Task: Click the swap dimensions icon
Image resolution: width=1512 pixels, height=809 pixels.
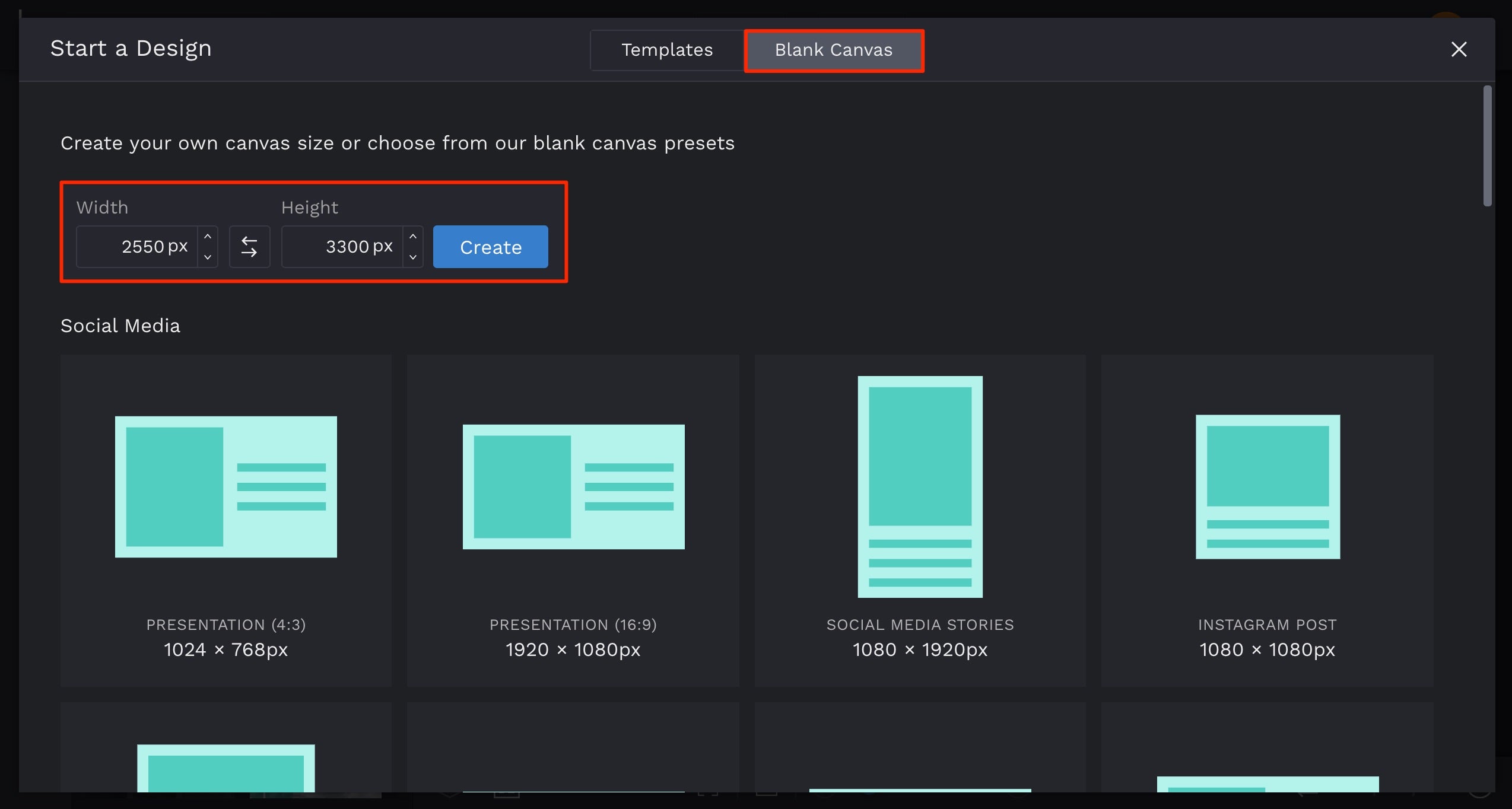Action: pyautogui.click(x=249, y=247)
